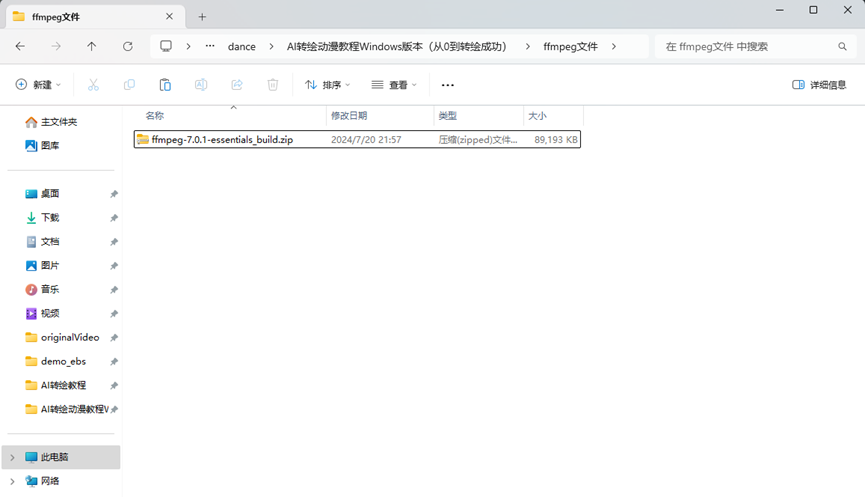
Task: Open 下载 downloads in sidebar
Action: [x=42, y=218]
